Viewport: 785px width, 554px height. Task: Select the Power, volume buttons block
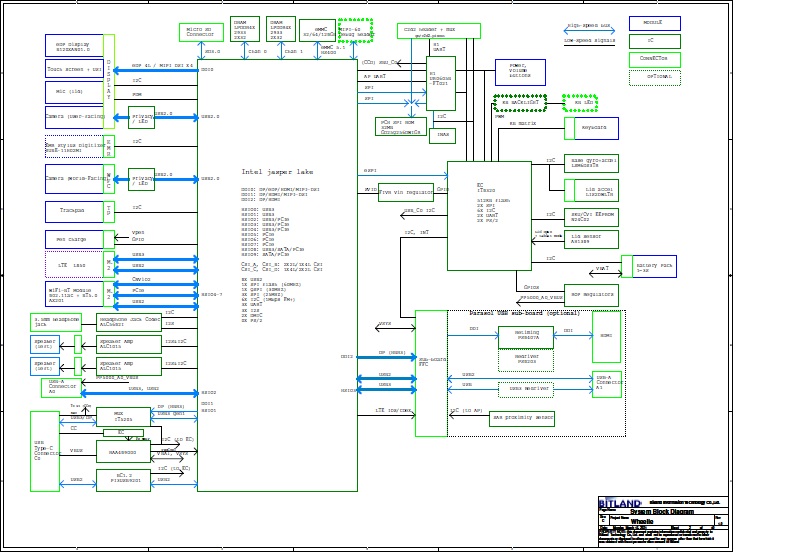pos(520,73)
